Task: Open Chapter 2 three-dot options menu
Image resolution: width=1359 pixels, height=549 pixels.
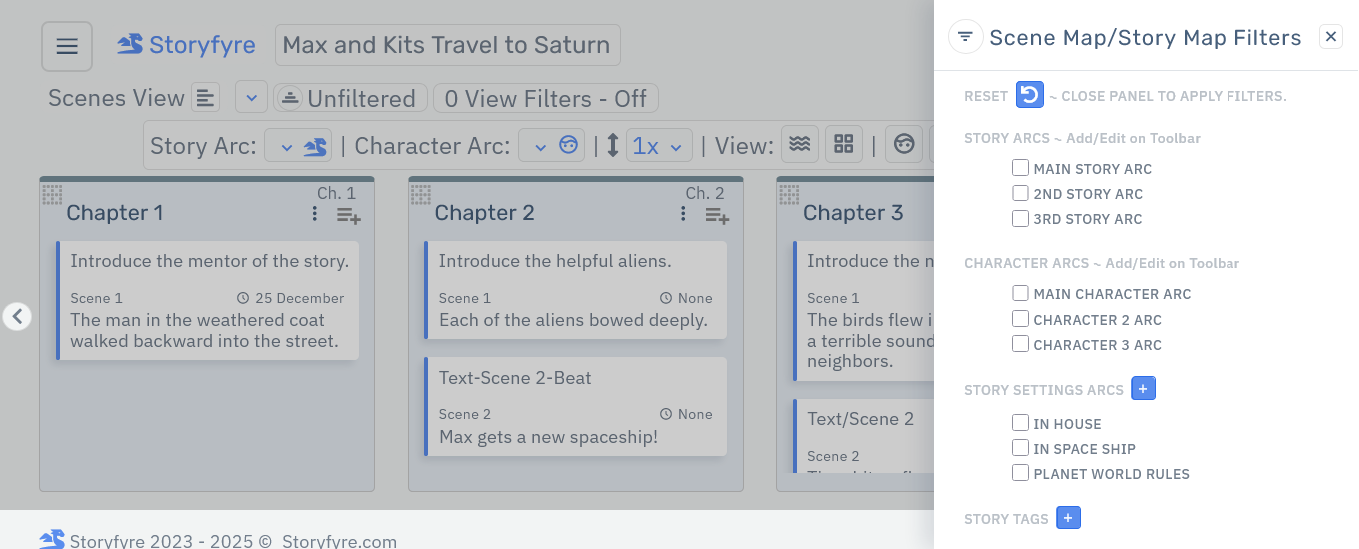Action: (683, 213)
